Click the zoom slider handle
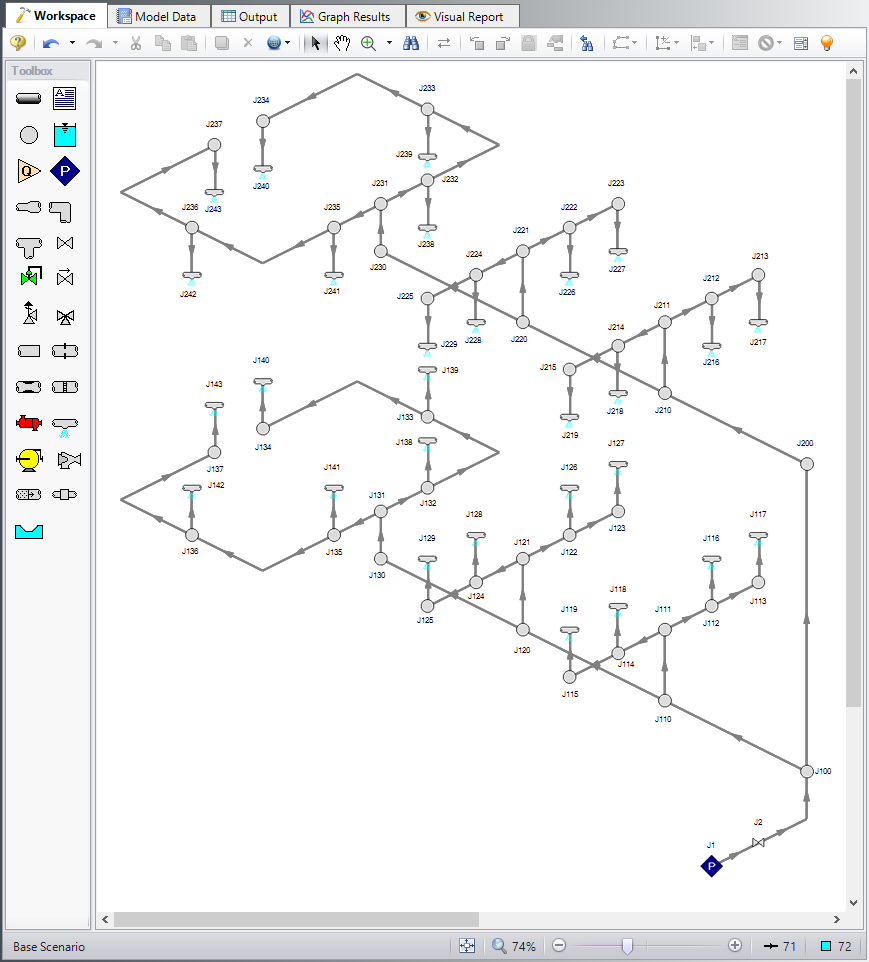Image resolution: width=869 pixels, height=962 pixels. 627,946
